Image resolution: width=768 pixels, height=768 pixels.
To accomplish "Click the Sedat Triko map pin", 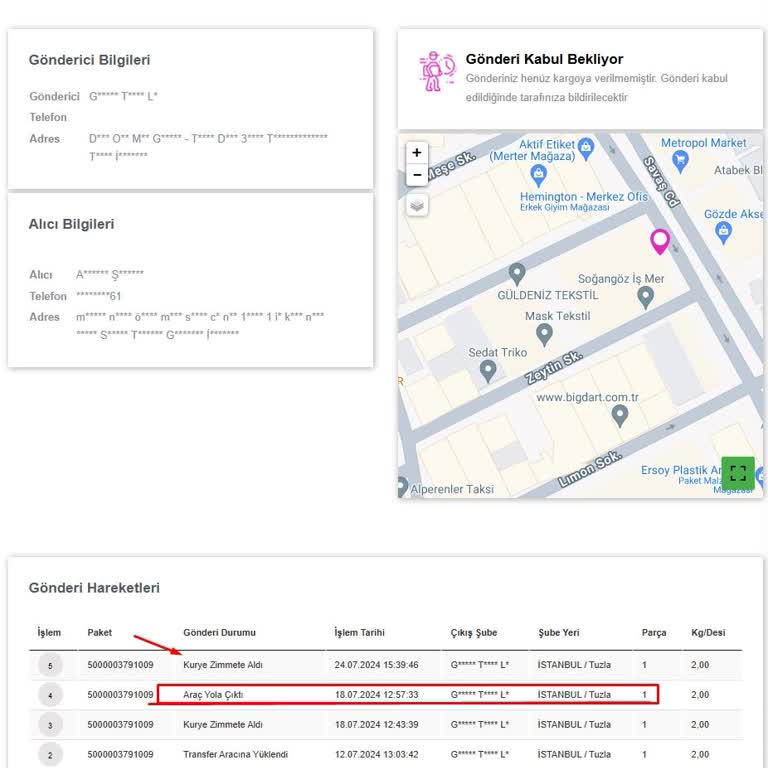I will (488, 370).
